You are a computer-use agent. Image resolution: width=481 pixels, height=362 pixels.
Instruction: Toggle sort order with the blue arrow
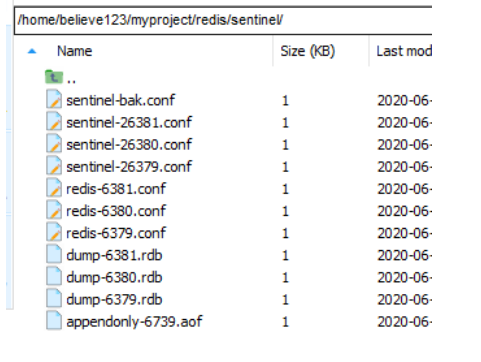[x=32, y=51]
